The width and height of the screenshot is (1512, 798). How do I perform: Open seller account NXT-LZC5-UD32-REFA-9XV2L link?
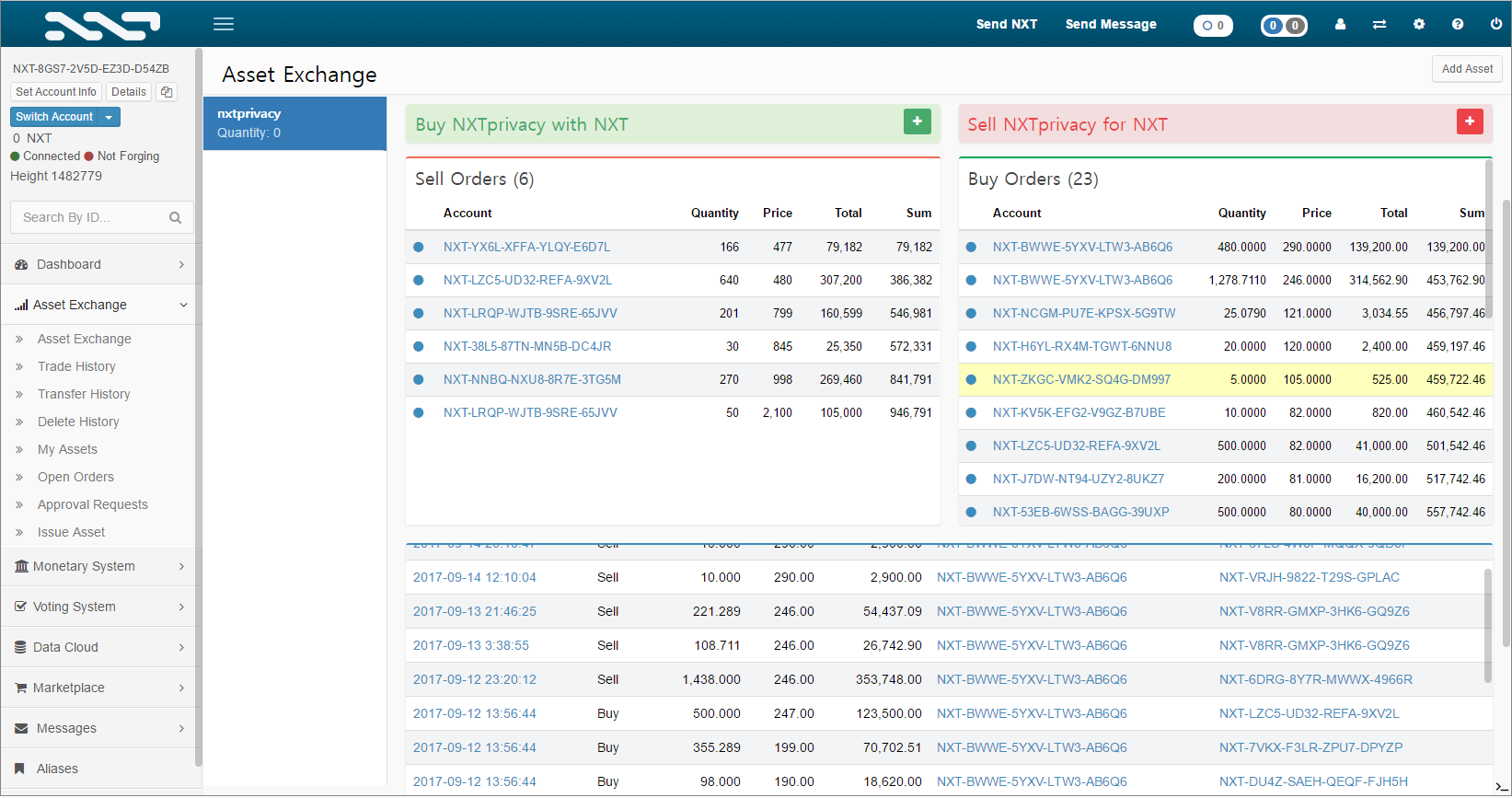[527, 281]
